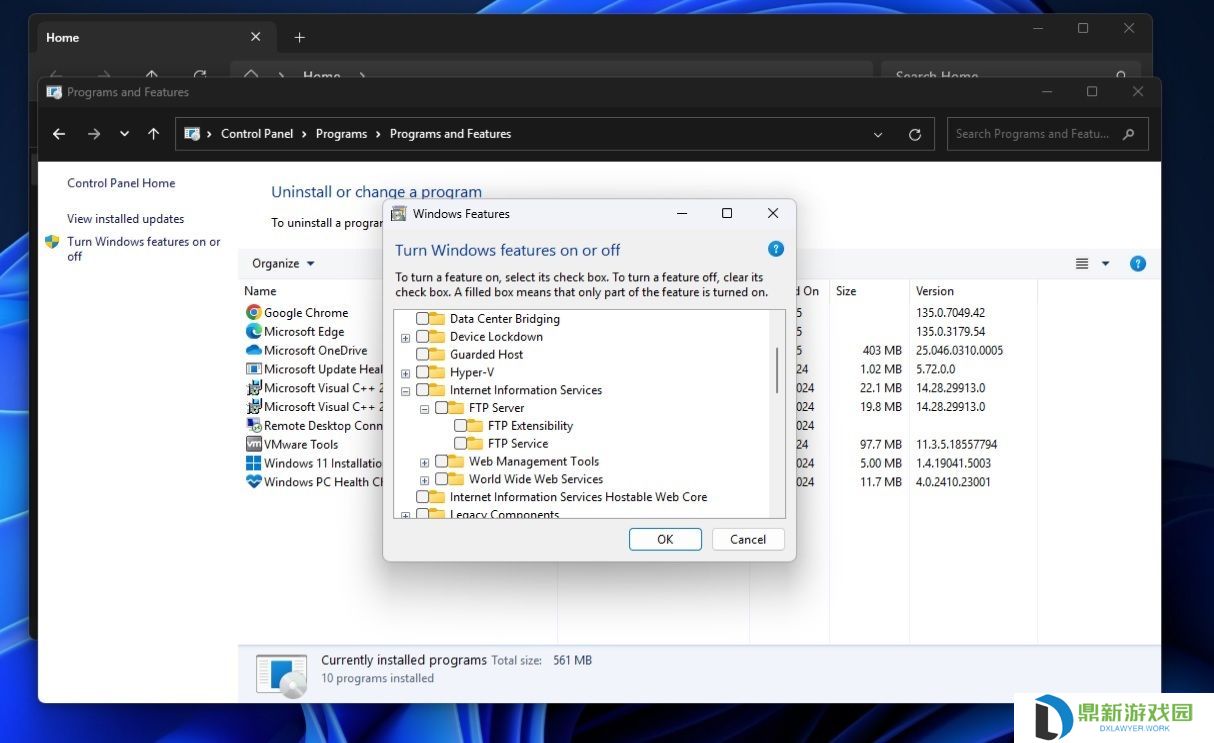Collapse the Internet Information Services node
This screenshot has width=1214, height=743.
(405, 391)
